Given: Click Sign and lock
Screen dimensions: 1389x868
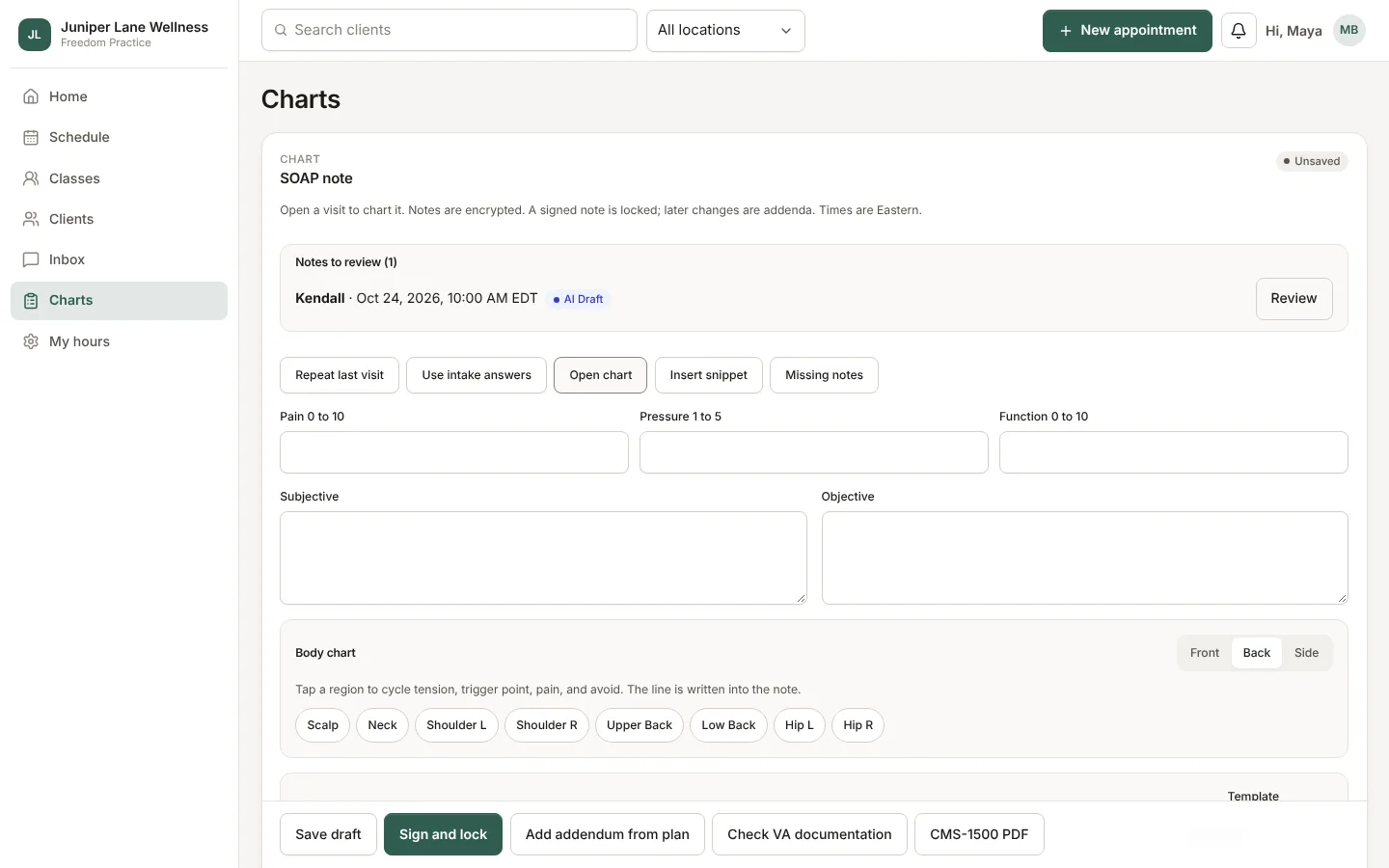Looking at the screenshot, I should click(444, 834).
